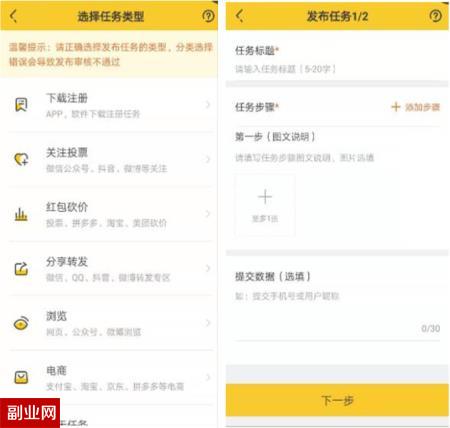Screen dimensions: 450x428
Task: Open help on 发布任务1/2 screen
Action: 435,16
